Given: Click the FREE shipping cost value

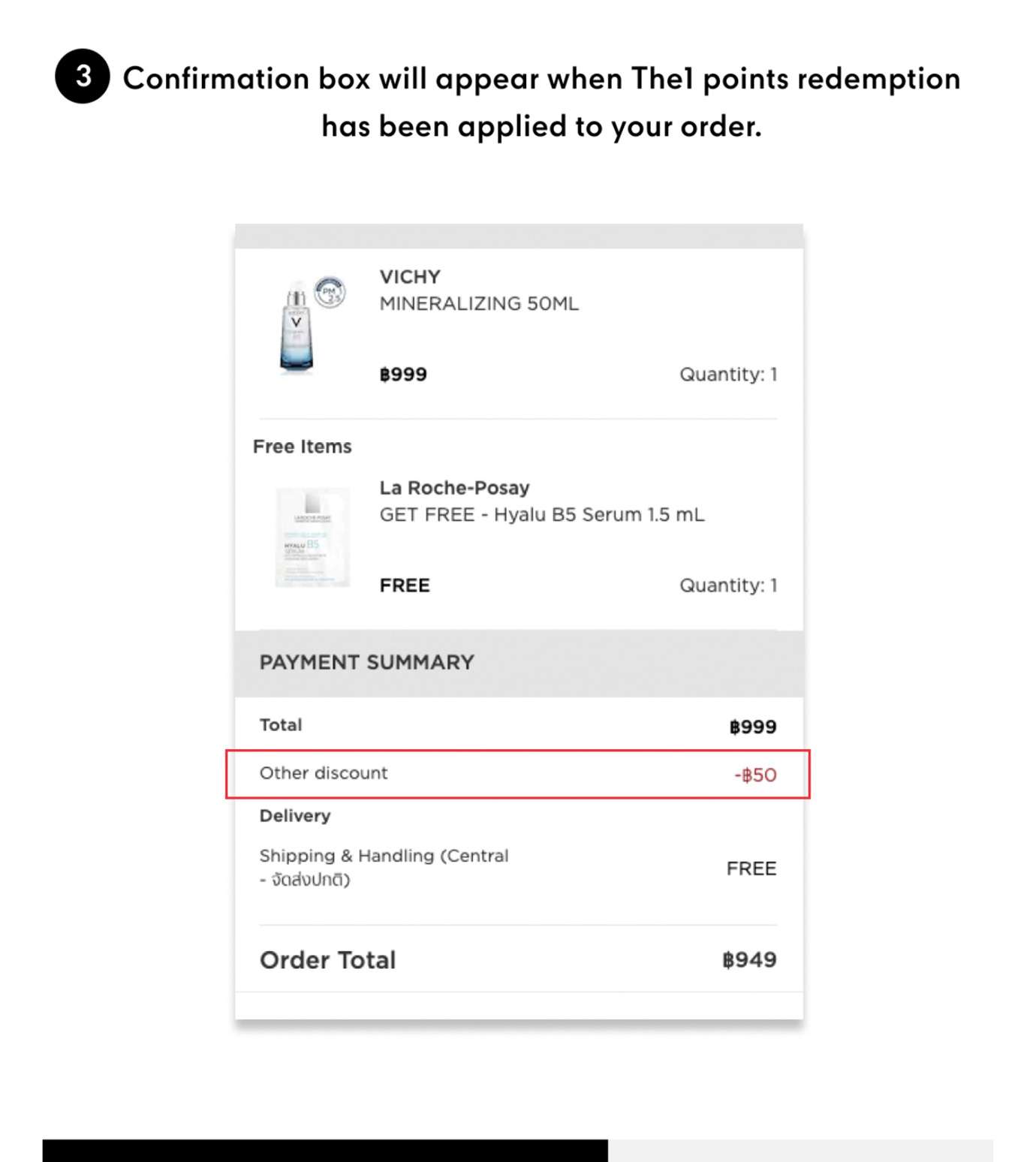Looking at the screenshot, I should [x=751, y=868].
